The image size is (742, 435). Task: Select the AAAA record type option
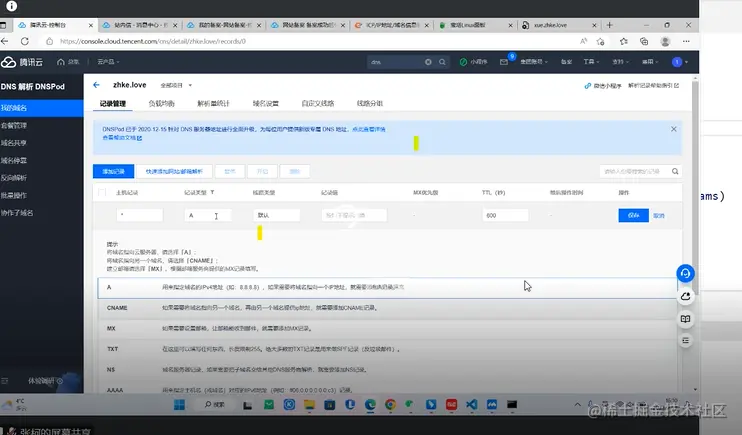pos(387,389)
